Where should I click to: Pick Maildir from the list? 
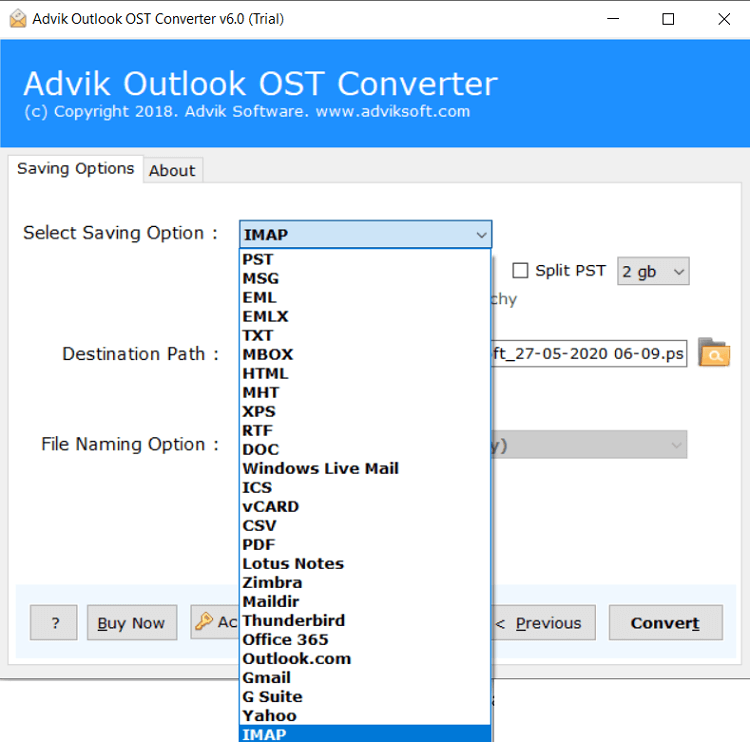tap(365, 601)
